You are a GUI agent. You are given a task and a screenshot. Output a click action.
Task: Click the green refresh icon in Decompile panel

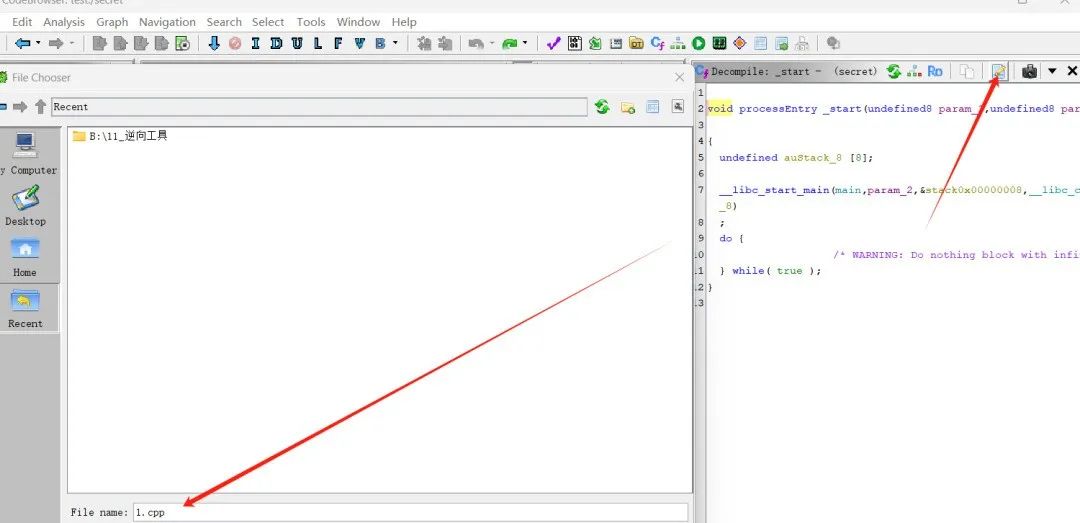pos(894,71)
